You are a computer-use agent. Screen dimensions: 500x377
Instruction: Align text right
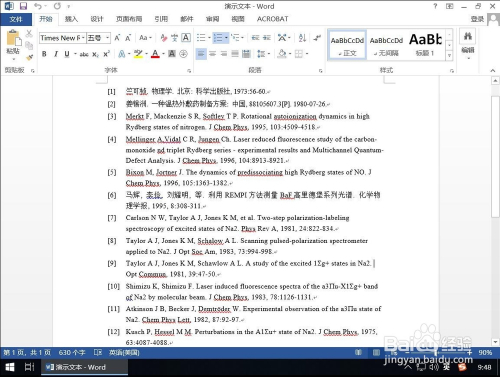point(224,54)
